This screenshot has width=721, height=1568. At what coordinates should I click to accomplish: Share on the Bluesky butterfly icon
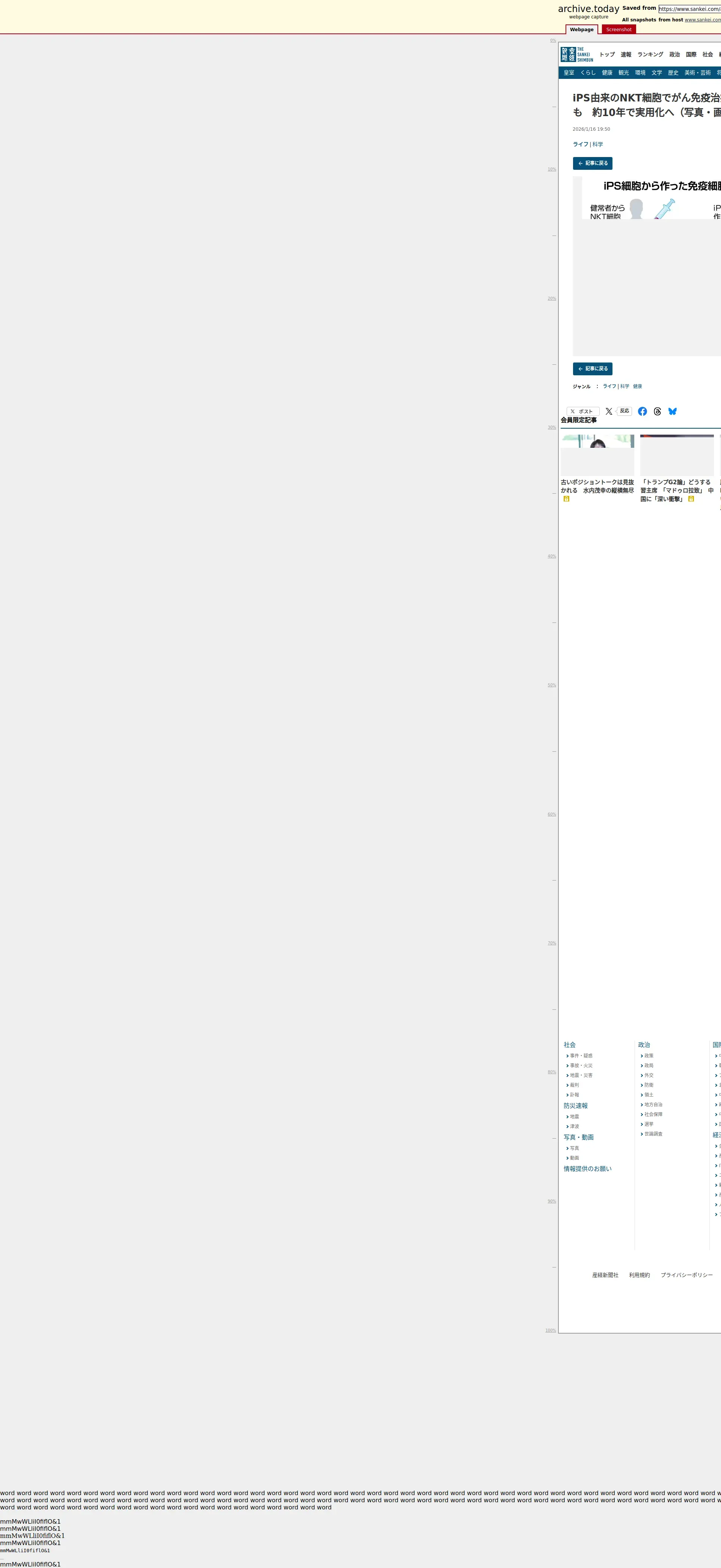pyautogui.click(x=672, y=411)
